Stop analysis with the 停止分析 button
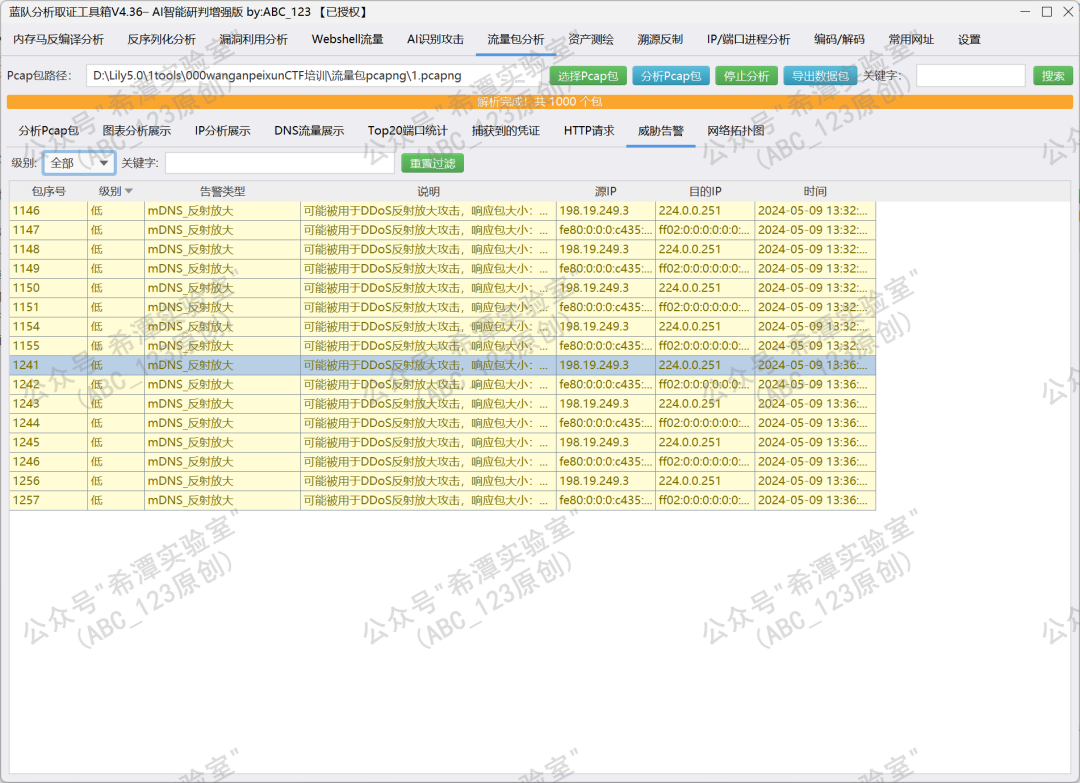Image resolution: width=1080 pixels, height=783 pixels. [x=746, y=76]
